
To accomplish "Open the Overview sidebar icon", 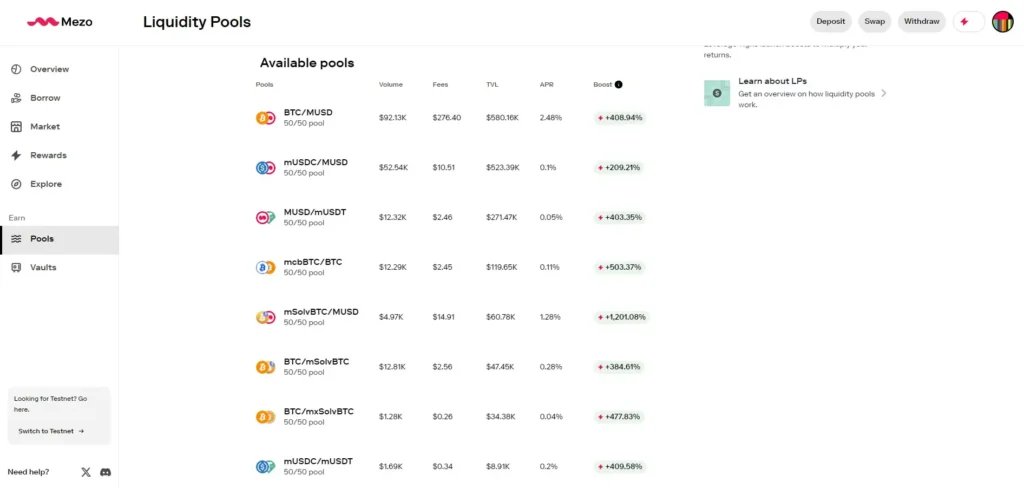I will pyautogui.click(x=16, y=69).
